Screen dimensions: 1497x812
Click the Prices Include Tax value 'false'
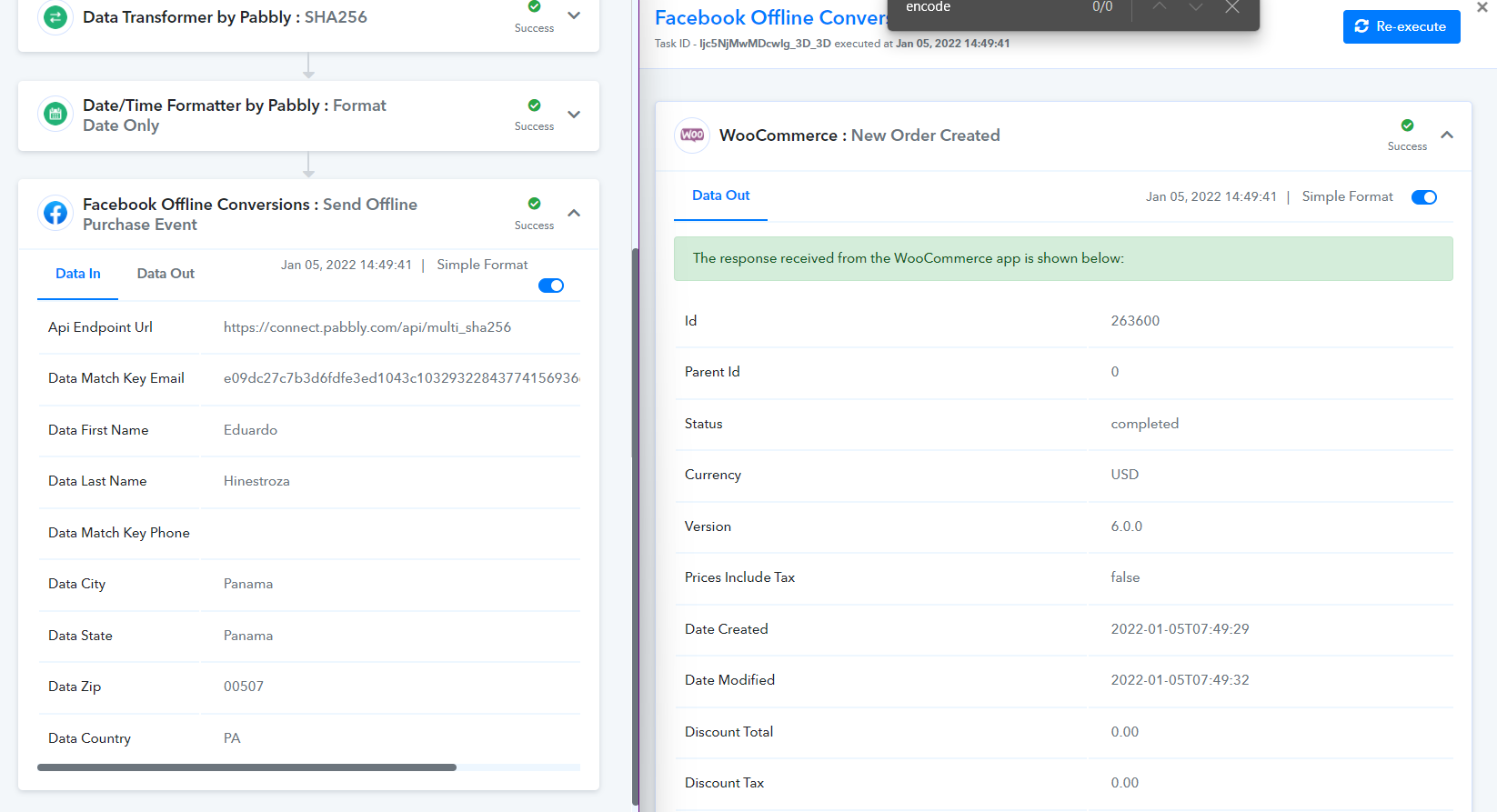pyautogui.click(x=1125, y=577)
